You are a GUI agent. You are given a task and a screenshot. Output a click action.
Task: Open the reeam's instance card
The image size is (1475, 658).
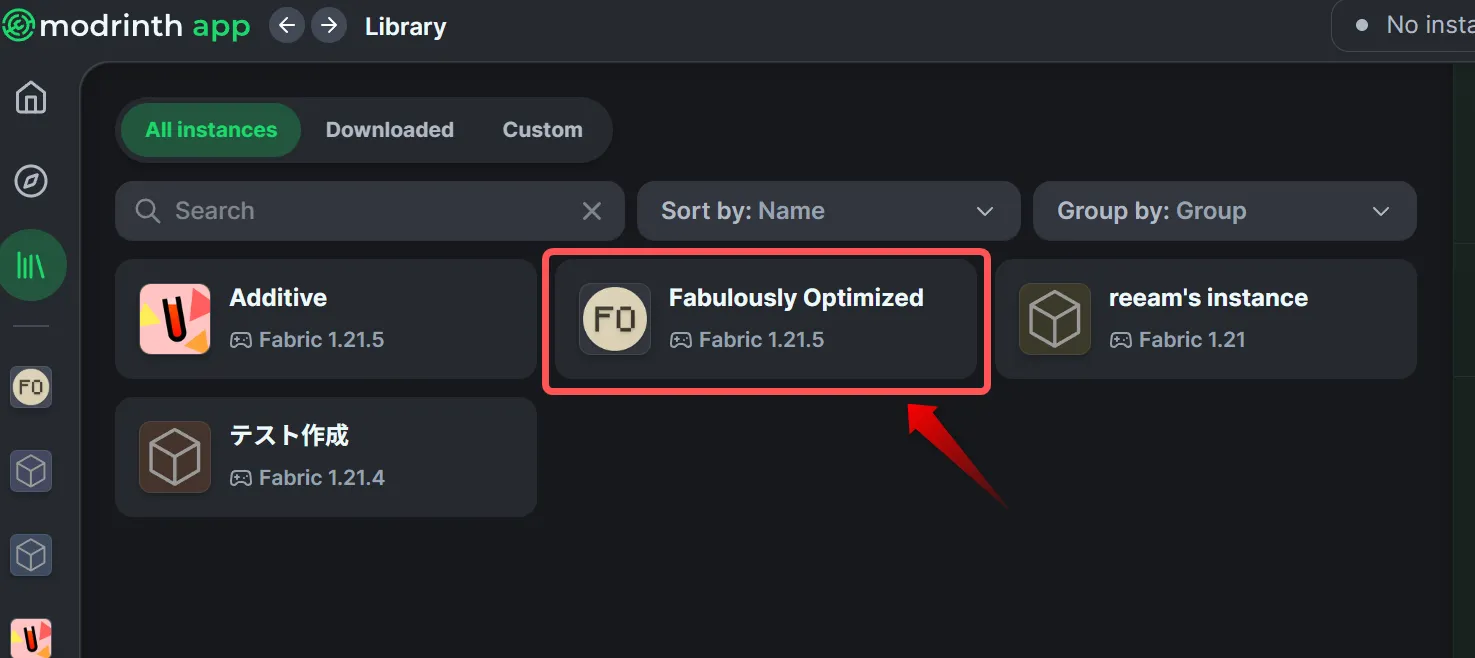[1205, 319]
